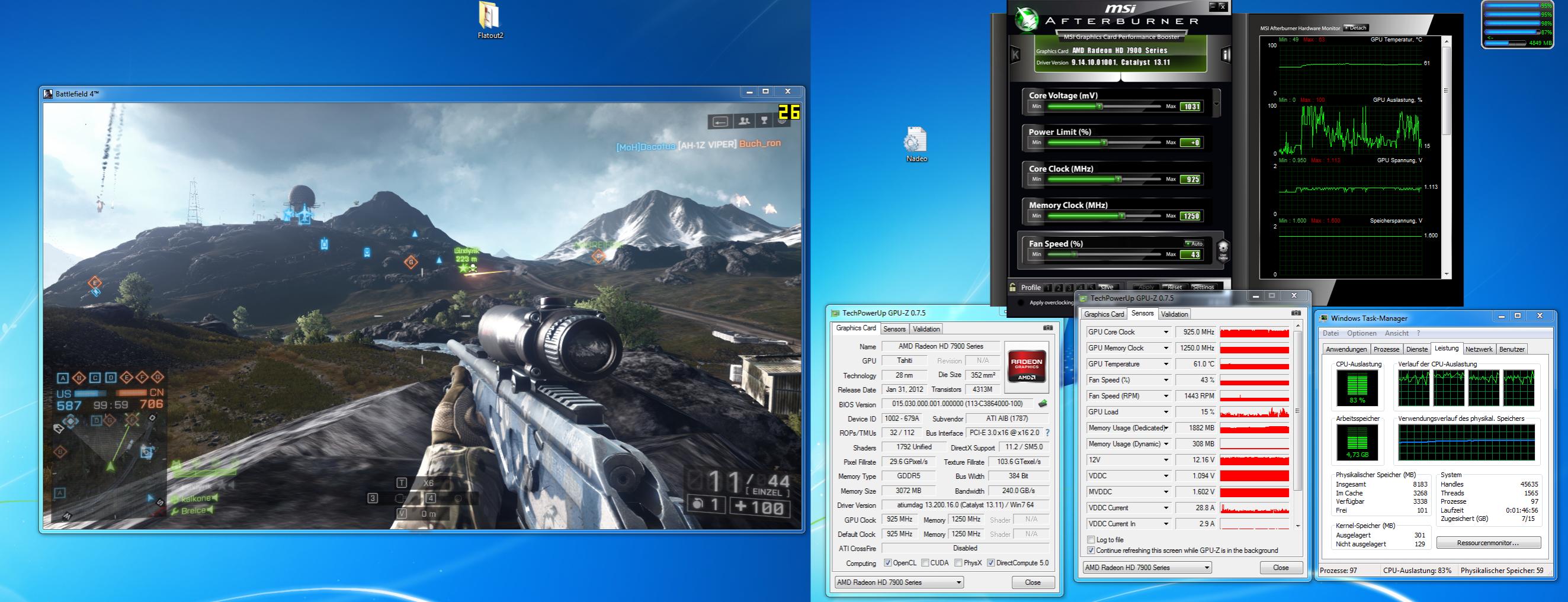Viewport: 1568px width, 602px height.
Task: Click the Memory Clock slider handle
Action: point(1121,215)
